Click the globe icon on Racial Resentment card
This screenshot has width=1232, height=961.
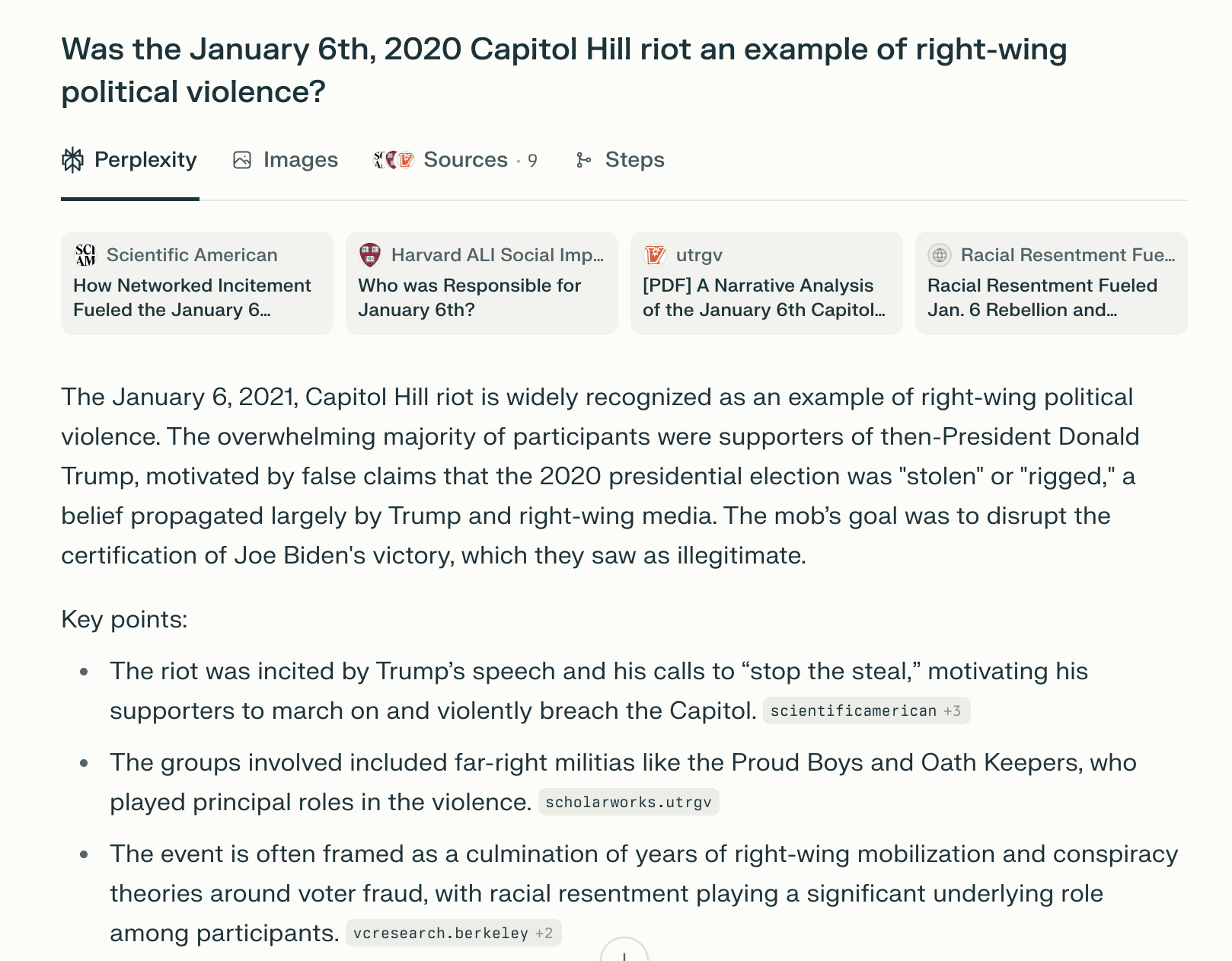[940, 255]
